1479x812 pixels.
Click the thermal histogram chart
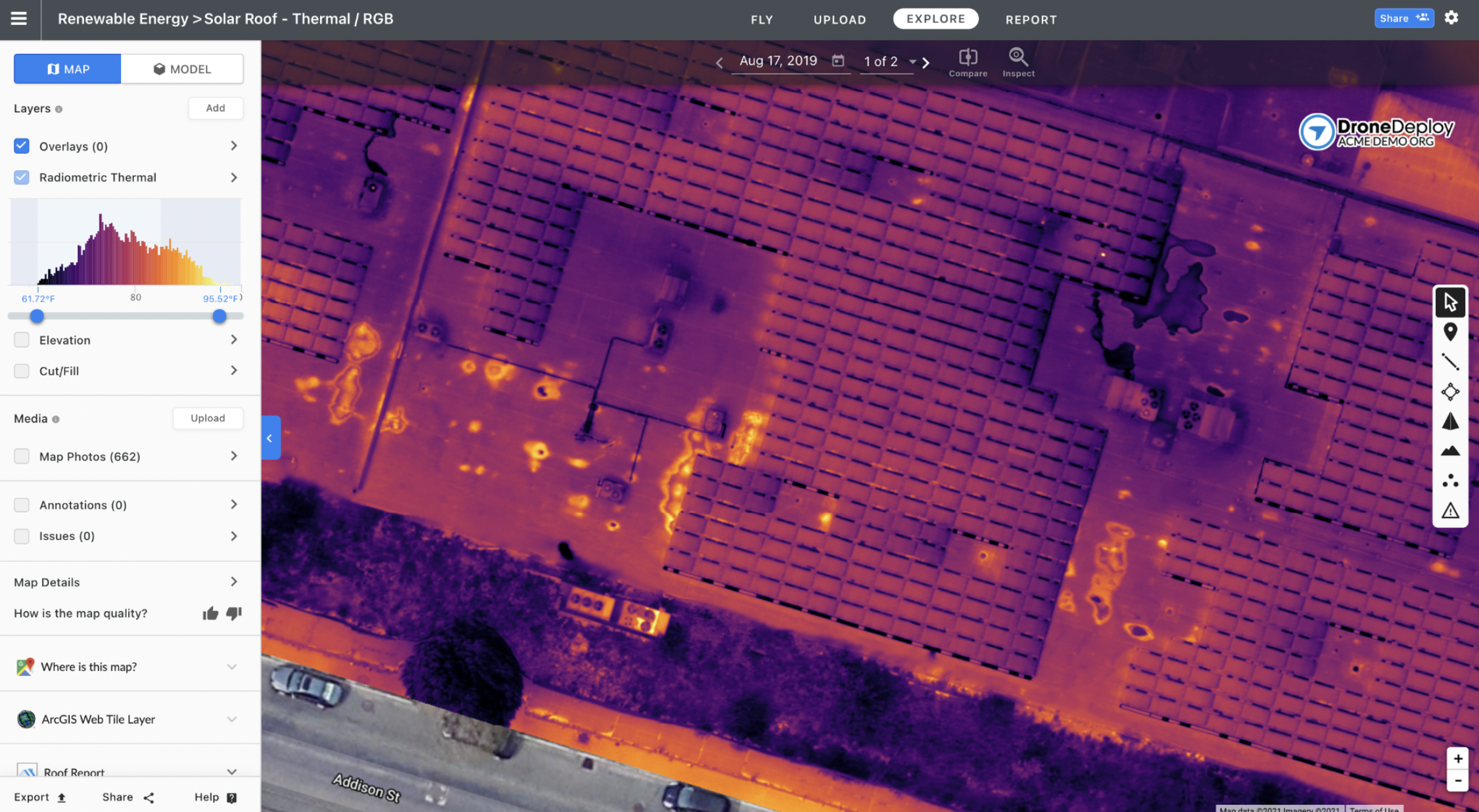click(126, 242)
